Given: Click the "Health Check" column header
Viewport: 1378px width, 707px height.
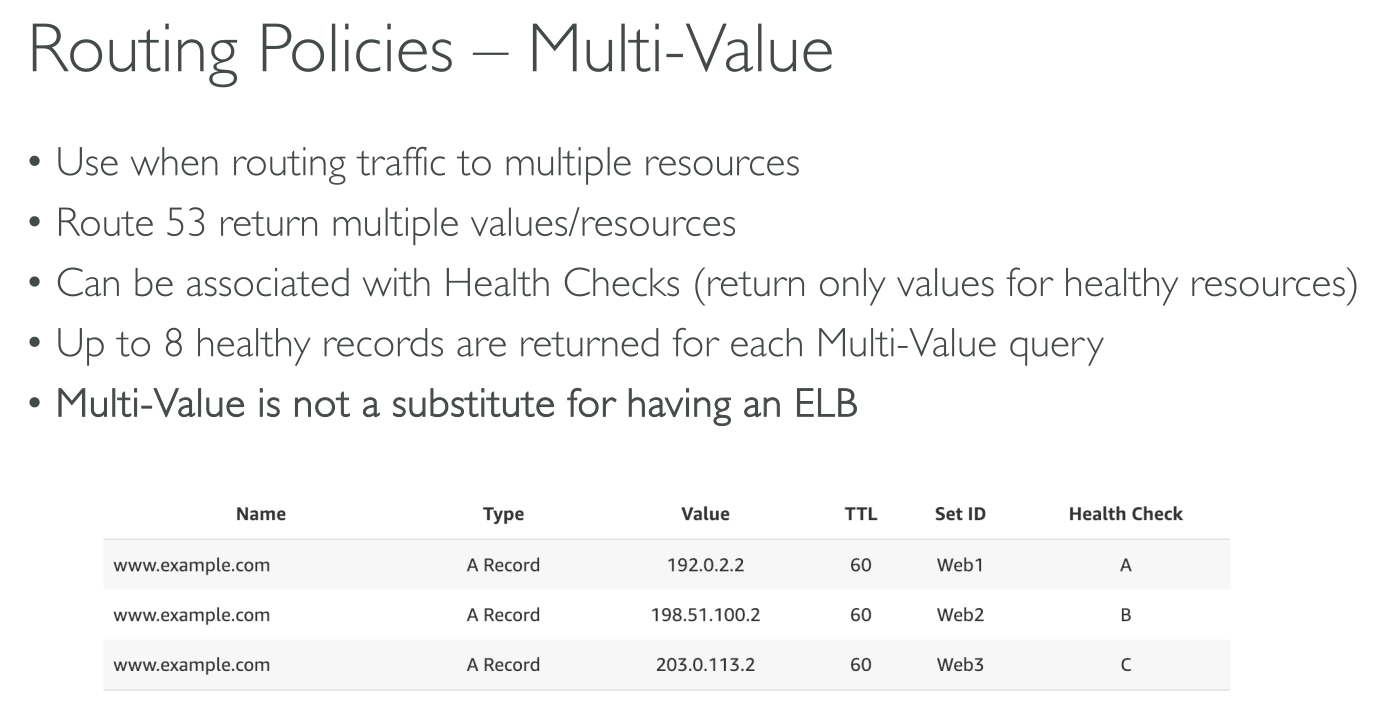Looking at the screenshot, I should coord(1125,514).
